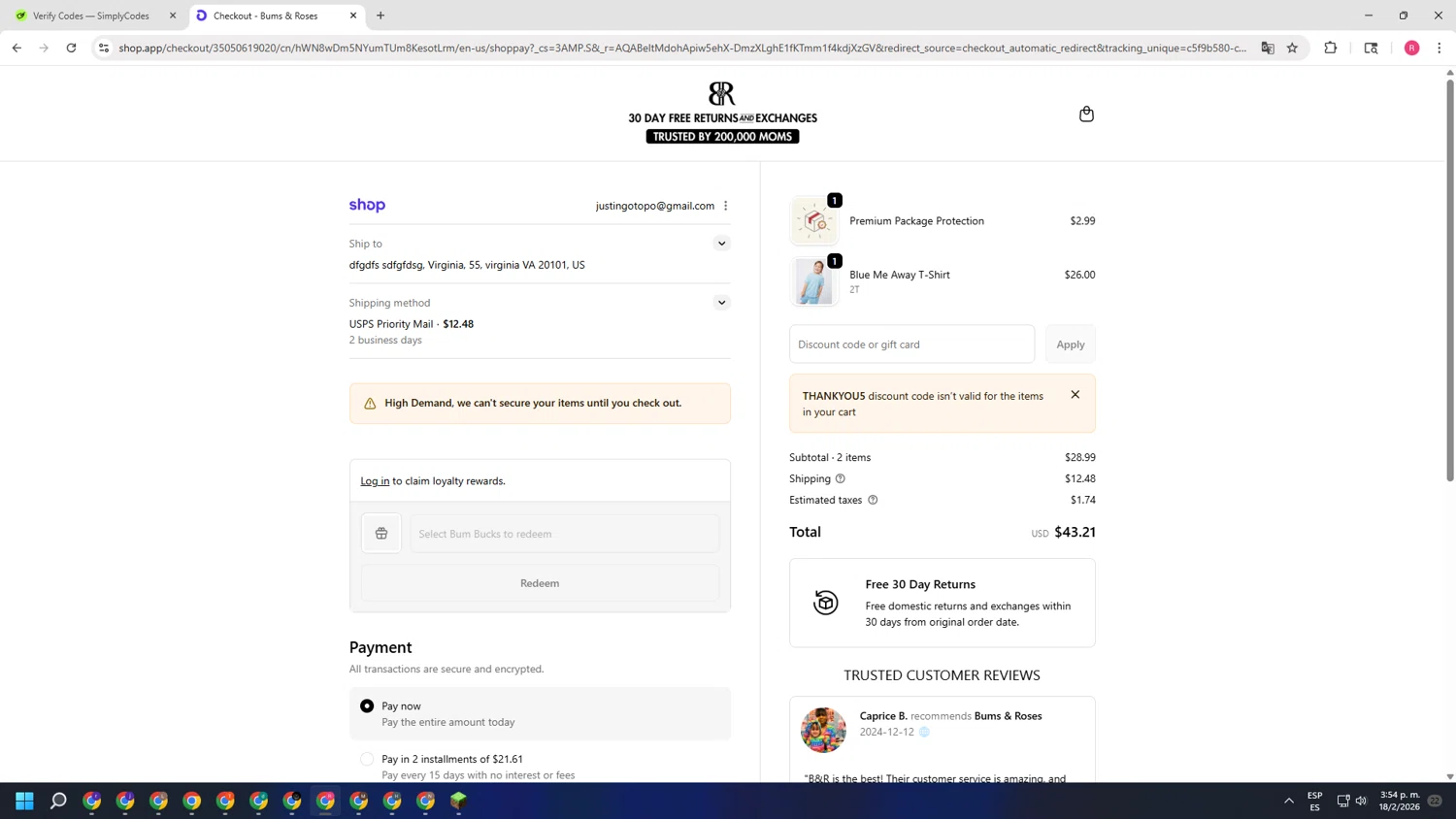Viewport: 1456px width, 819px height.
Task: Dismiss the THANKYOU5 invalid code message
Action: point(1075,395)
